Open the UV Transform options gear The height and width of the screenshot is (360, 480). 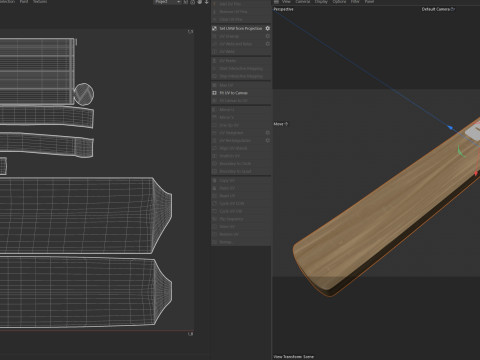[267, 133]
